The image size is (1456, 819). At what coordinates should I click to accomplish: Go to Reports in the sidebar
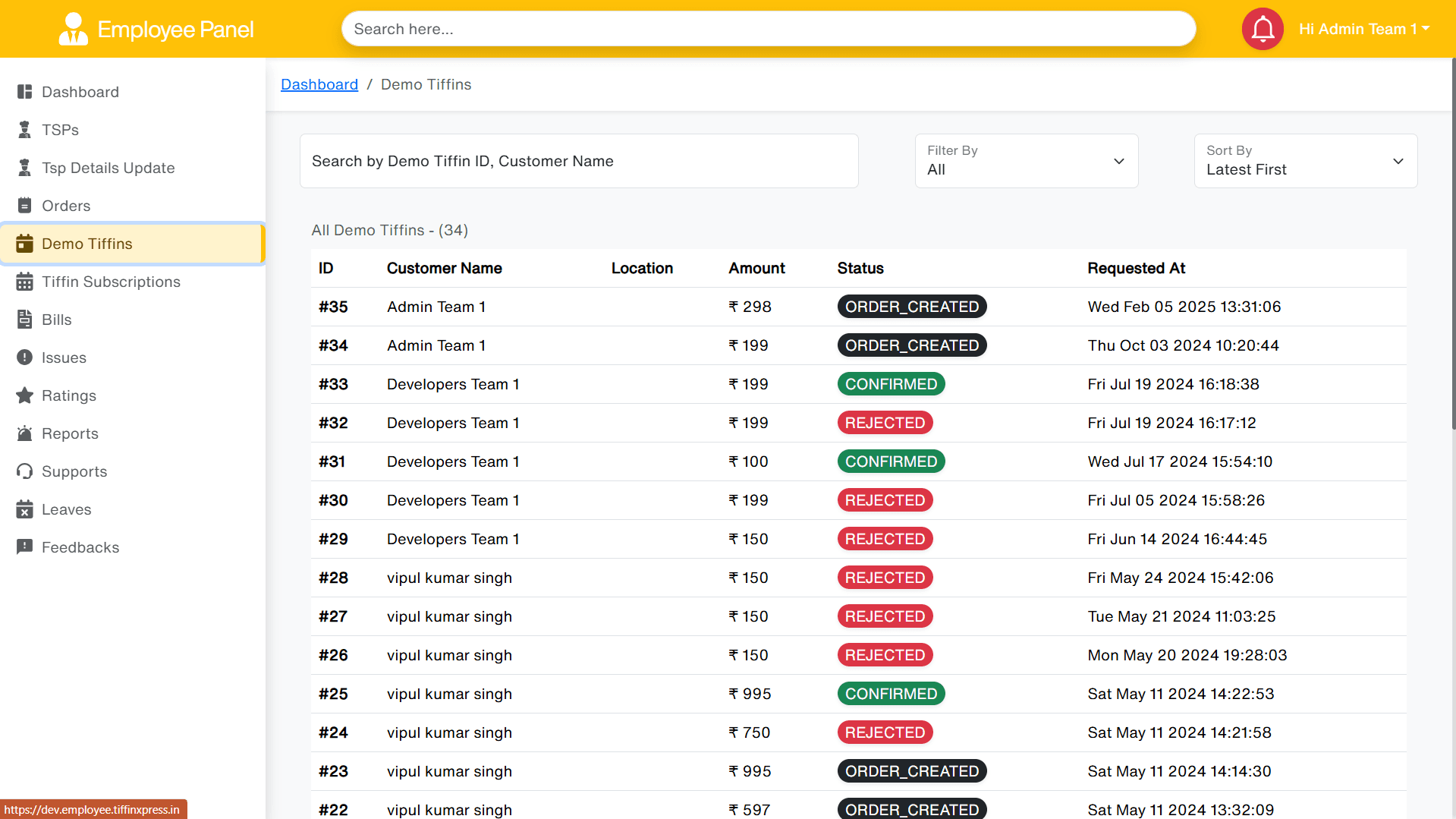pos(70,433)
